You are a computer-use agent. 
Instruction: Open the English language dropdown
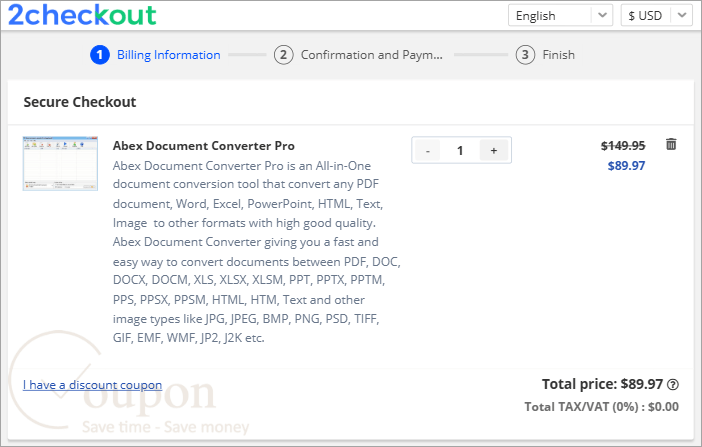(x=560, y=16)
